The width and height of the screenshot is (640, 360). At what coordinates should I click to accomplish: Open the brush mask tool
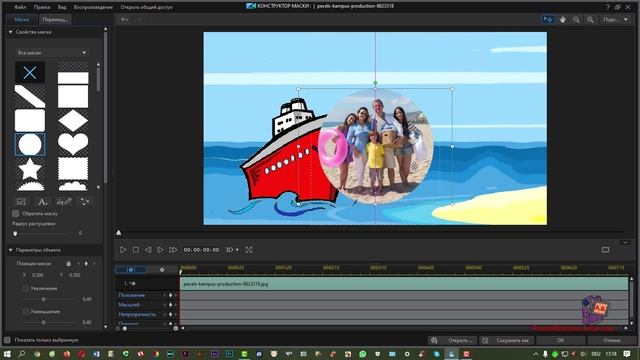64,202
